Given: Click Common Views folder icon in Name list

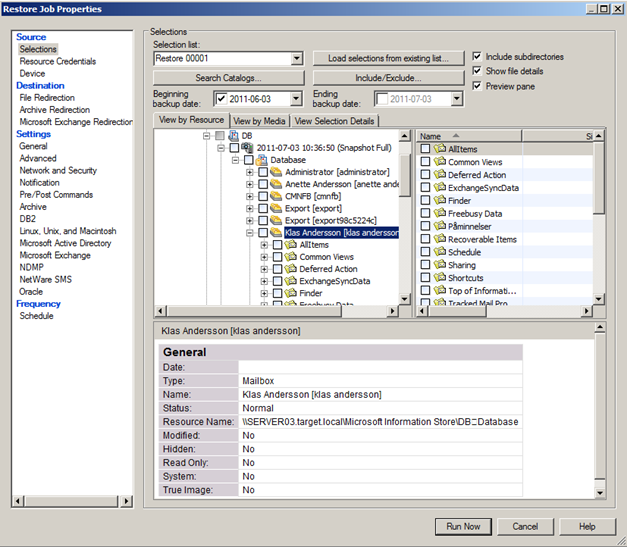Looking at the screenshot, I should [440, 162].
